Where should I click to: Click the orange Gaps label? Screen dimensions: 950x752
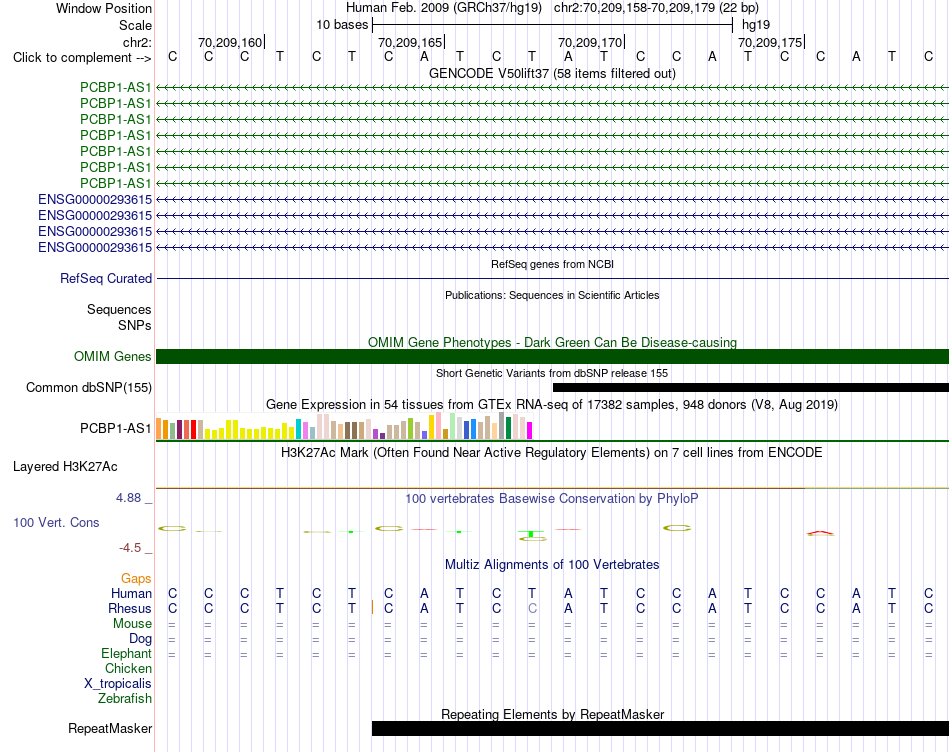click(136, 579)
